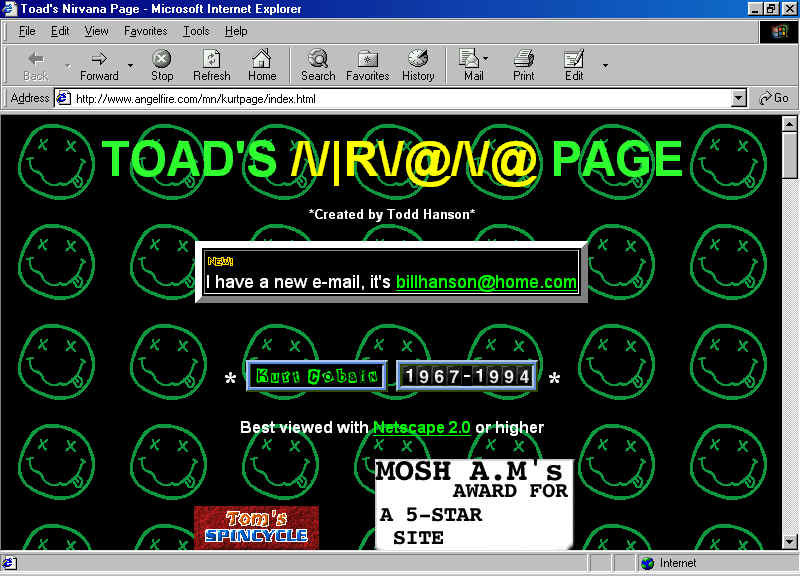Open the Tools menu
Screen dimensions: 800x576
196,31
